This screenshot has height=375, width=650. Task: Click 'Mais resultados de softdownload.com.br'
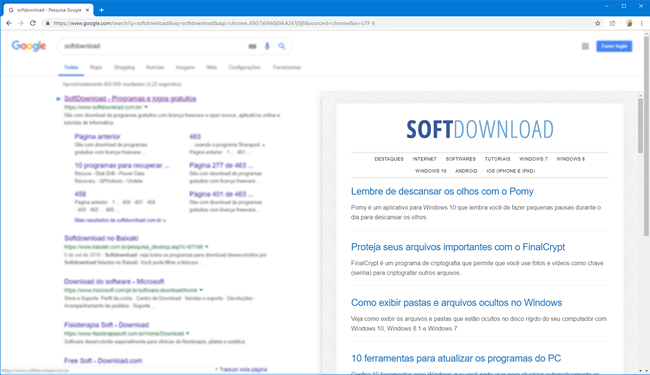[120, 220]
